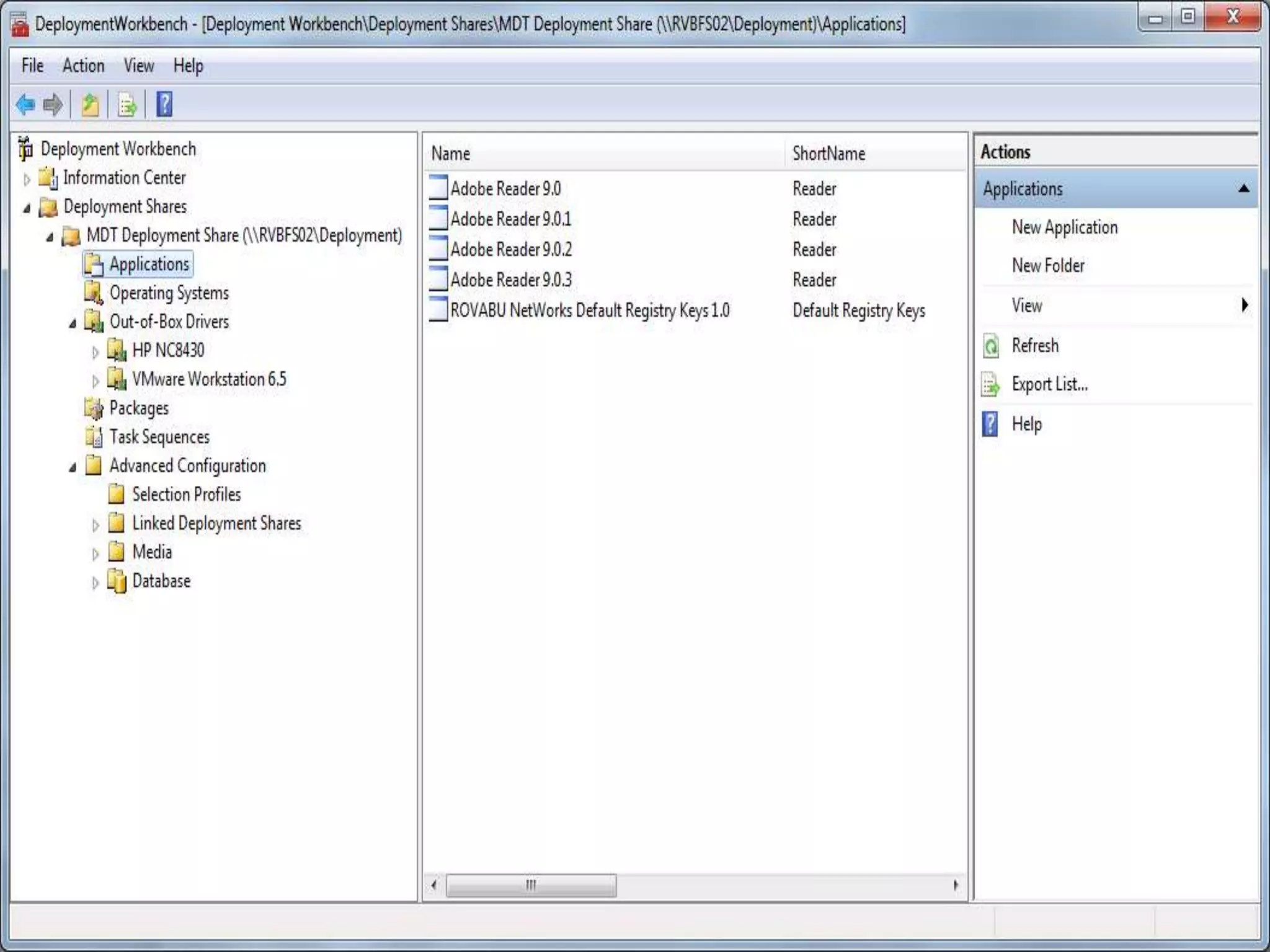Expand the Database node

click(95, 583)
